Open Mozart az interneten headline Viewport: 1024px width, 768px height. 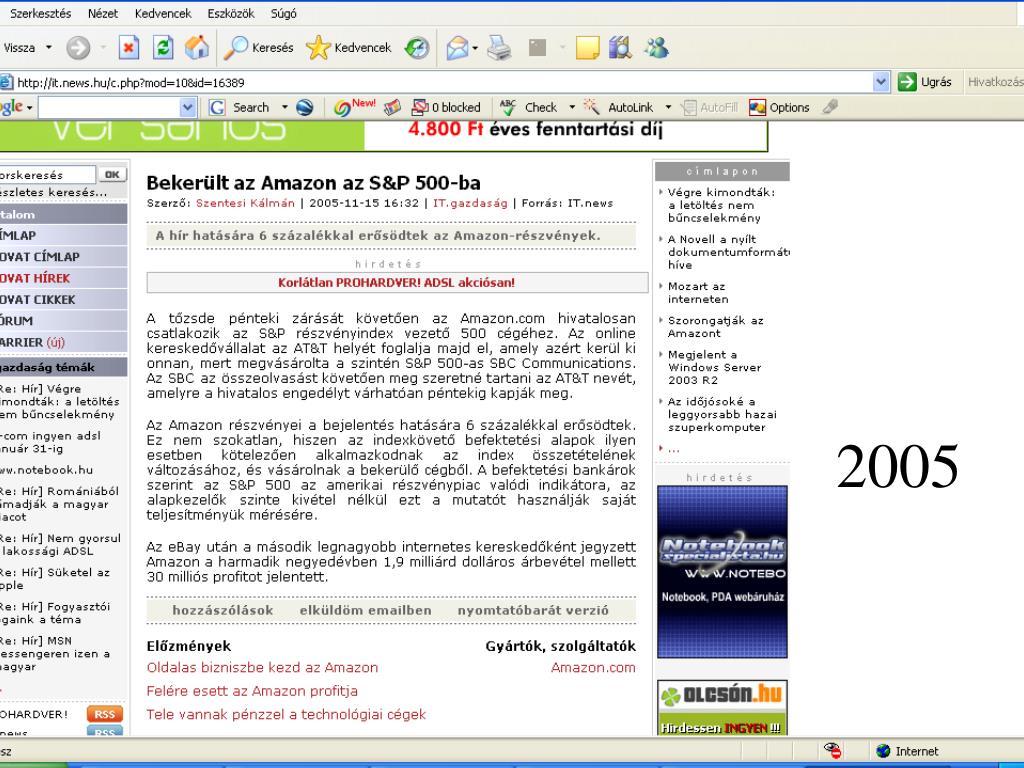click(697, 293)
